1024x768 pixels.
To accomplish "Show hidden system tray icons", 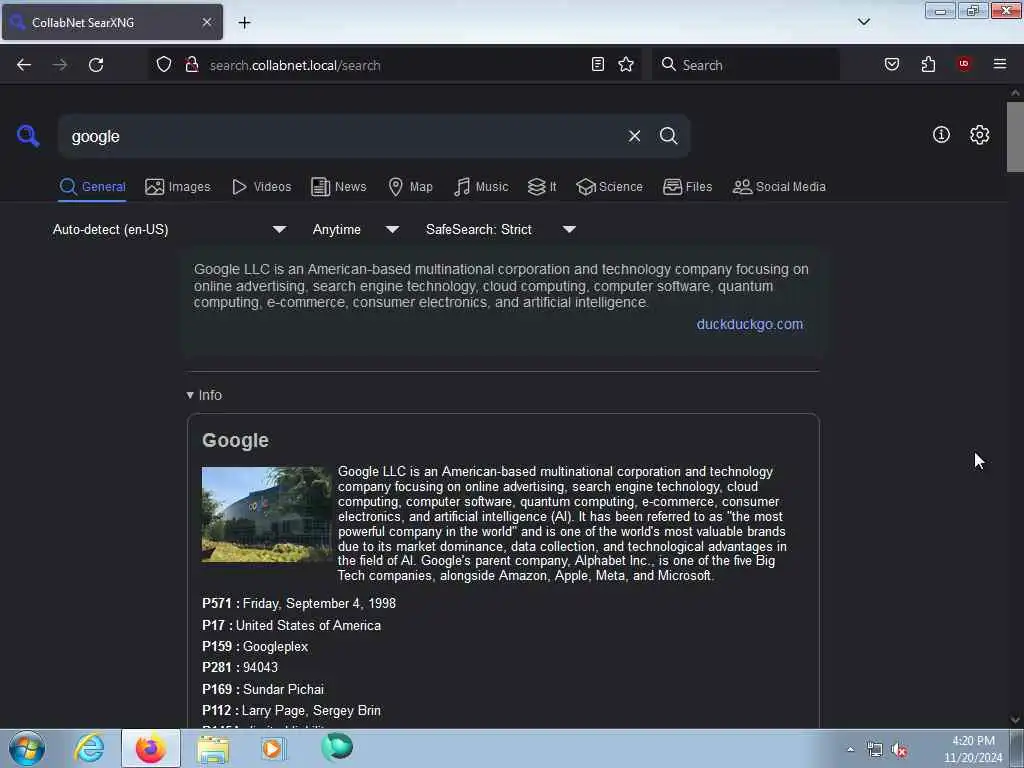I will pyautogui.click(x=850, y=750).
